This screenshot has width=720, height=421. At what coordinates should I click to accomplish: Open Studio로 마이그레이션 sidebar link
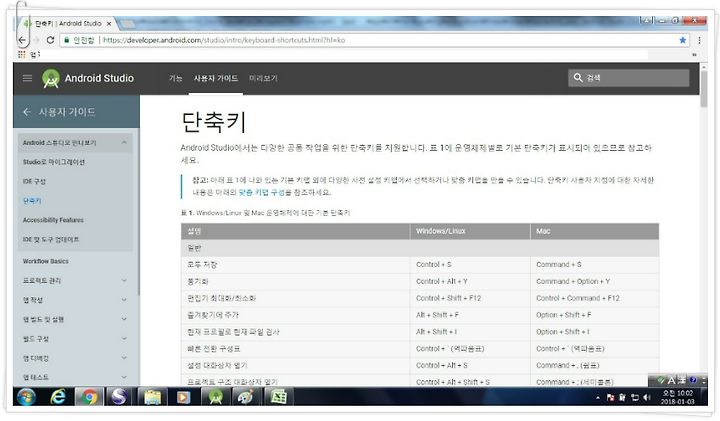click(54, 162)
